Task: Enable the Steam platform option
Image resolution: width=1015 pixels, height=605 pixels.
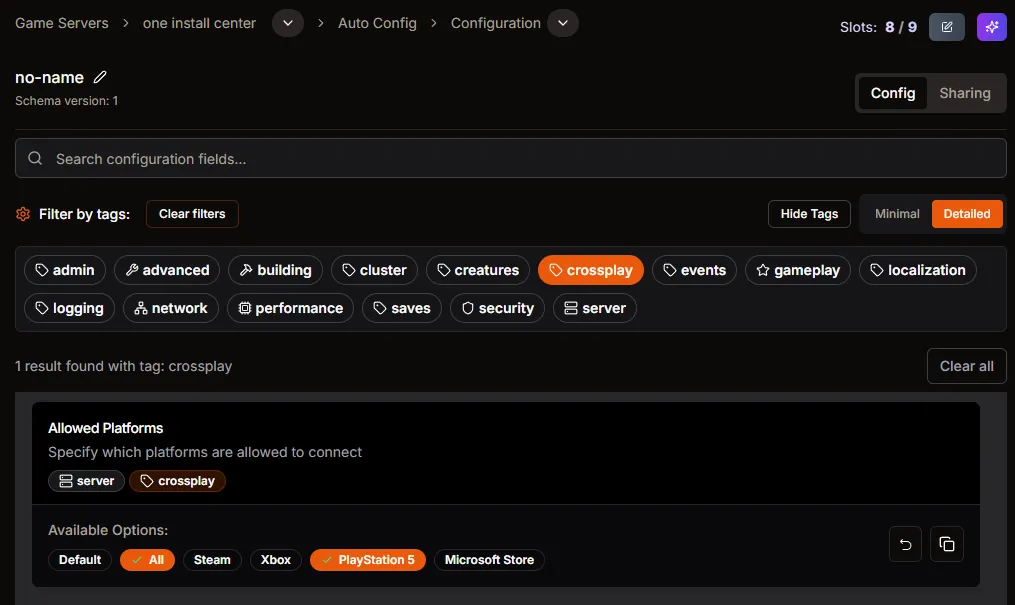Action: 212,560
